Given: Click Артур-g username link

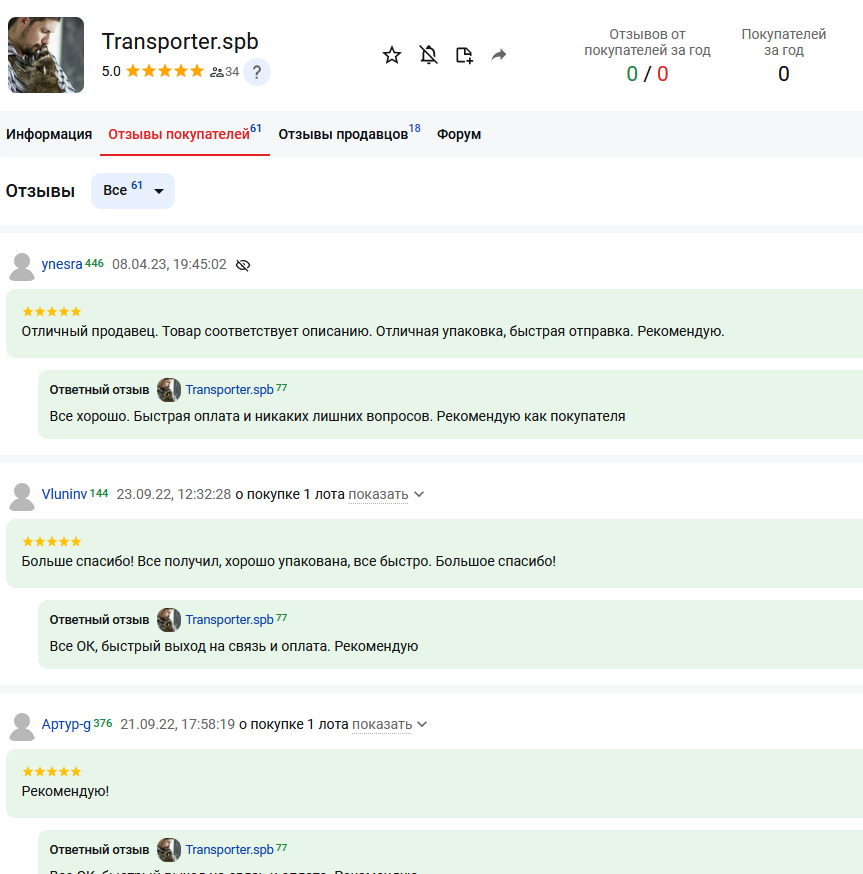Looking at the screenshot, I should [x=66, y=724].
